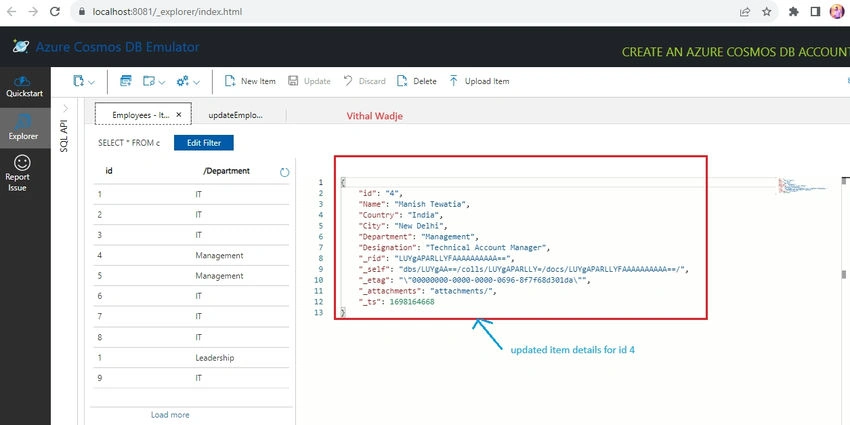Select item id 5 in Management
Viewport: 850px width, 425px height.
pos(191,276)
